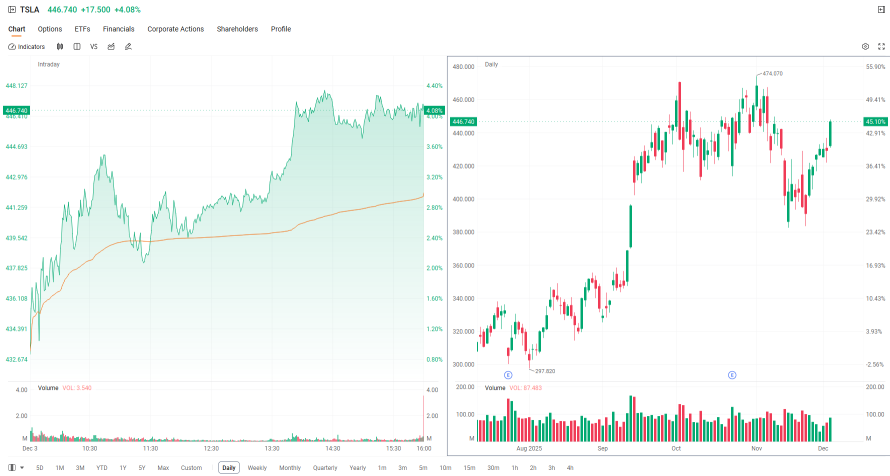Select the 10m interval
This screenshot has width=890, height=476.
[446, 468]
